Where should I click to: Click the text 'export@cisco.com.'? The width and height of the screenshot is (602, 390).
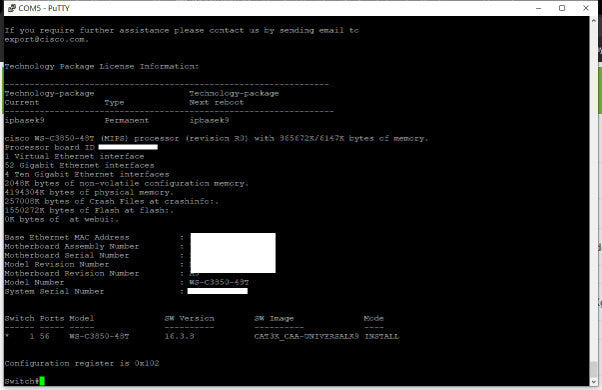pos(47,40)
